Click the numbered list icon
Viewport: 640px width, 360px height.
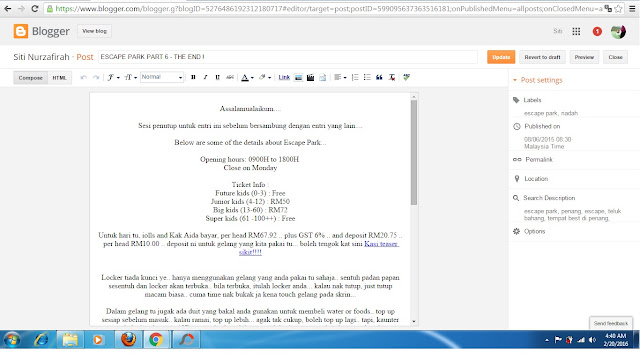click(355, 78)
